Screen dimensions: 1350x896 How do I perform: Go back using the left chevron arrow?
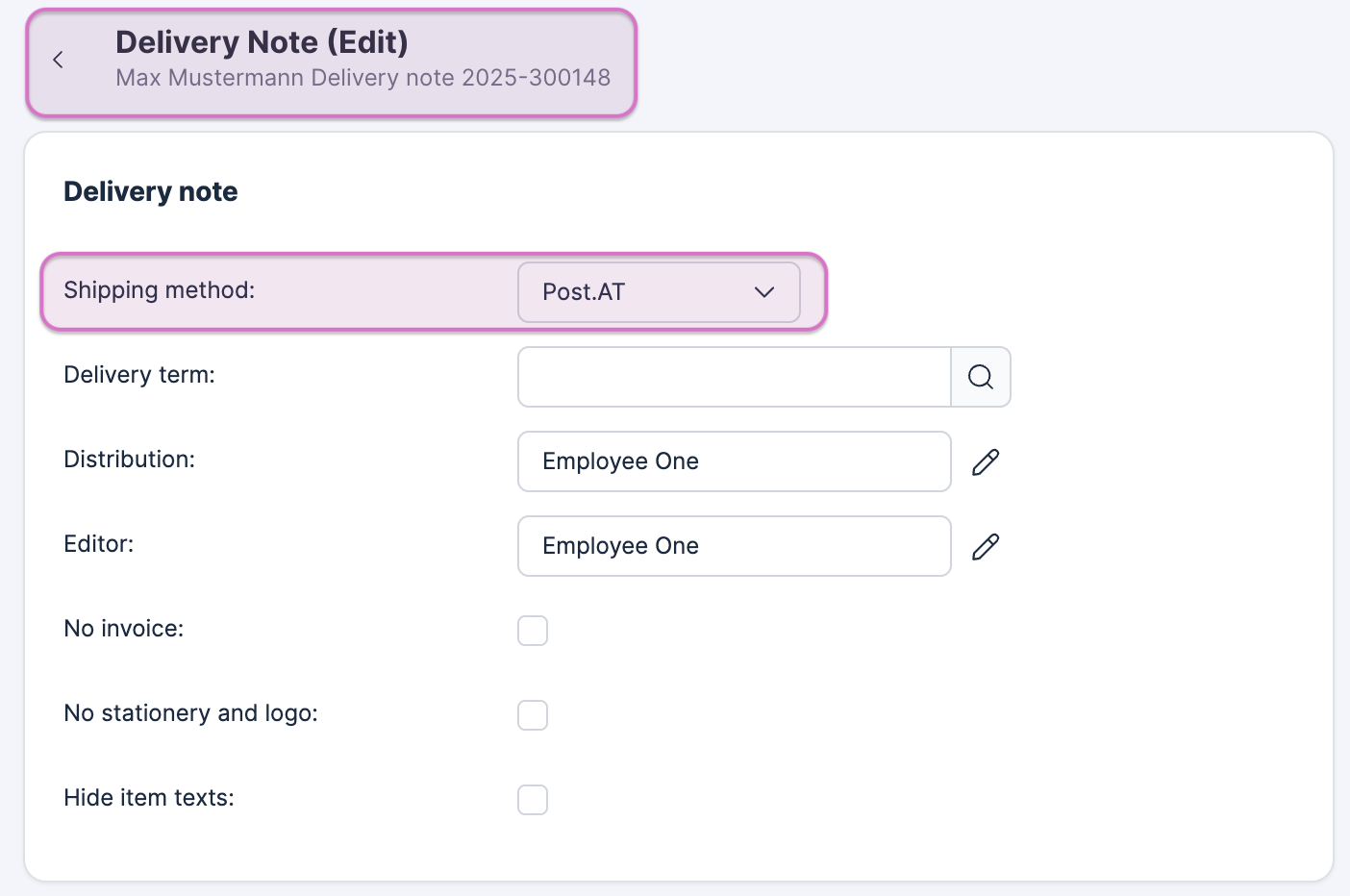tap(59, 61)
